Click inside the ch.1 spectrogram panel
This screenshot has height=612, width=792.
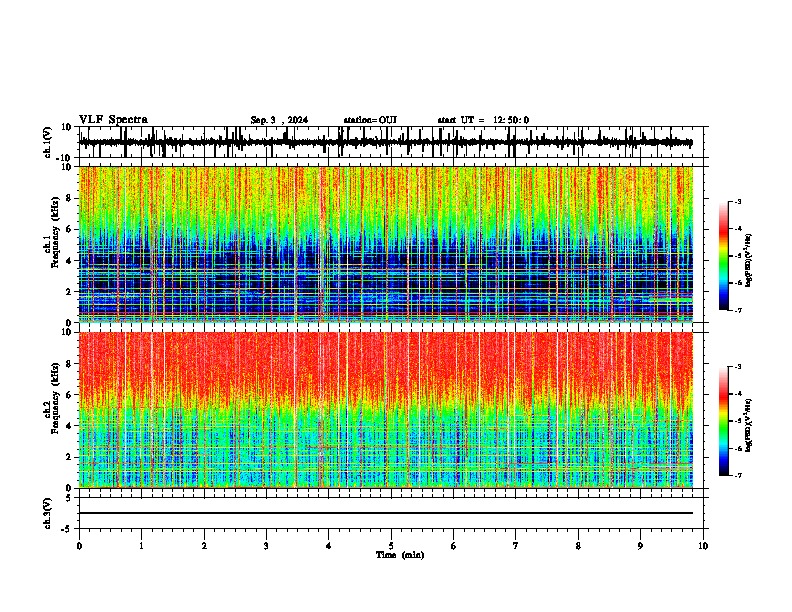pyautogui.click(x=386, y=244)
